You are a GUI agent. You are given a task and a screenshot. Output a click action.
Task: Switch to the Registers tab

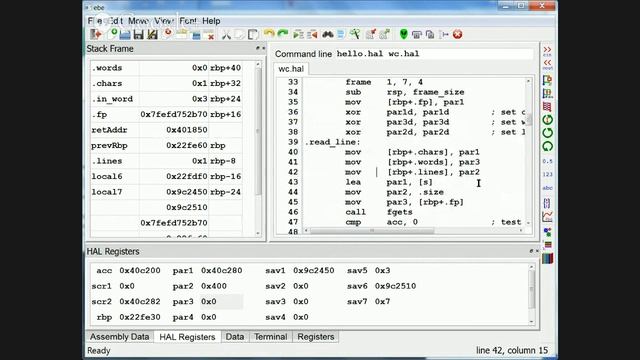click(316, 337)
